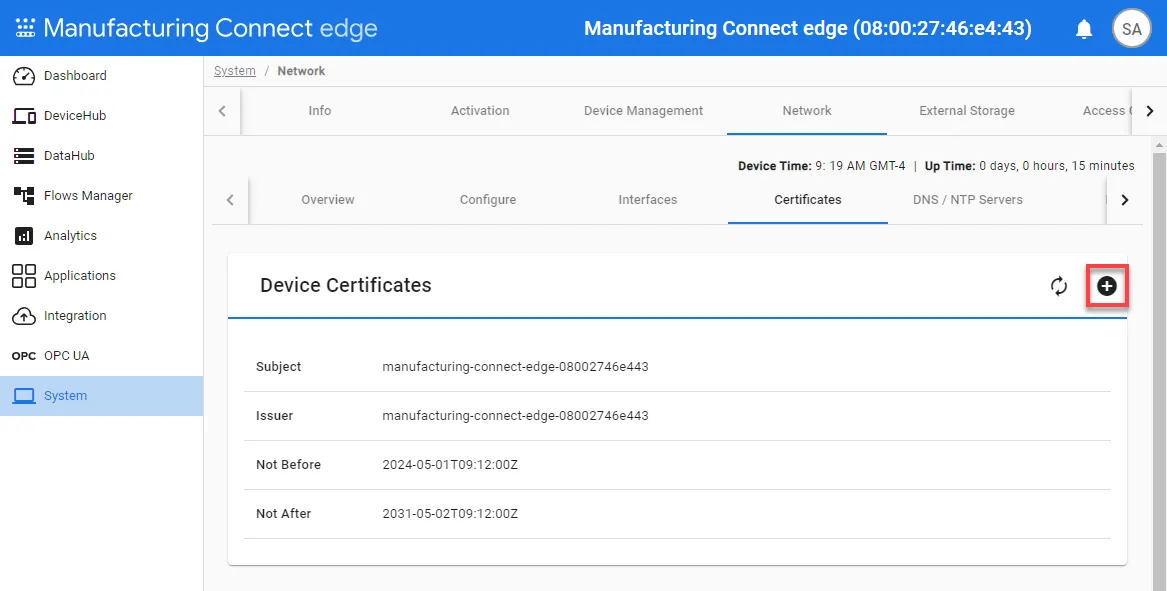Open DataHub from sidebar
This screenshot has width=1167, height=591.
(x=101, y=156)
